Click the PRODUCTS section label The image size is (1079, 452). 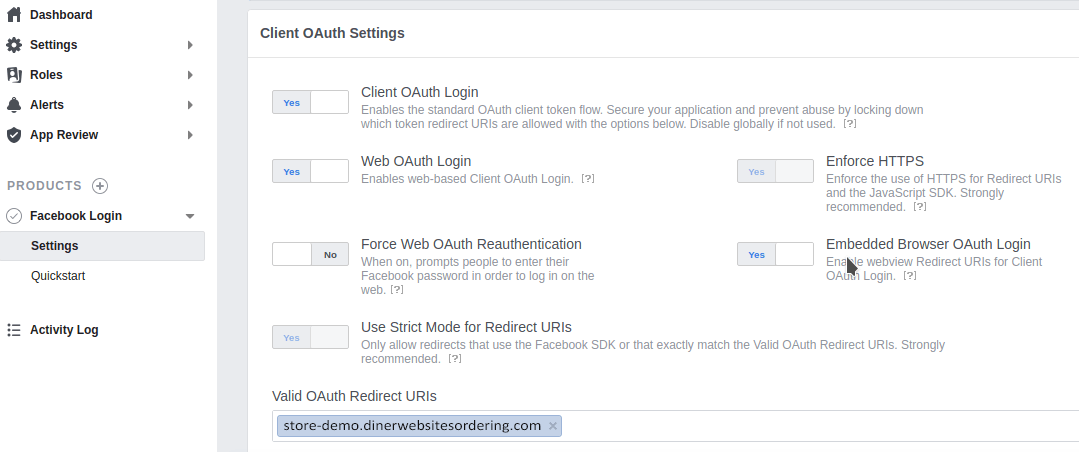[x=44, y=186]
